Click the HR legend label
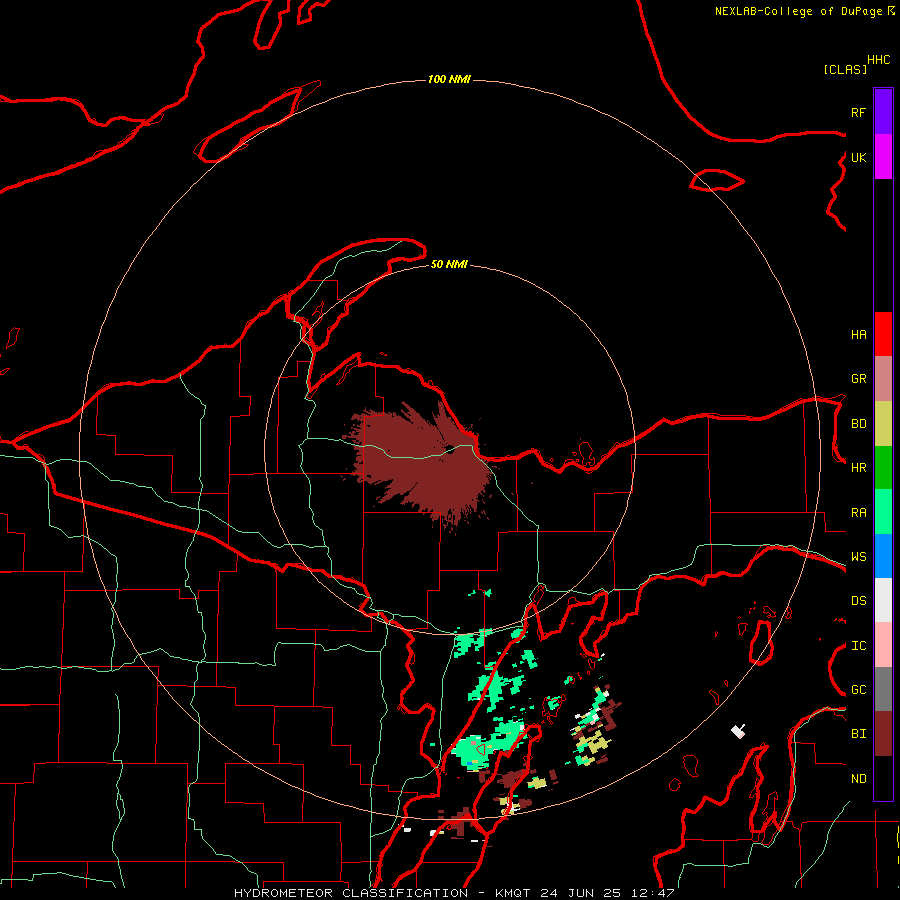The image size is (900, 900). coord(858,468)
